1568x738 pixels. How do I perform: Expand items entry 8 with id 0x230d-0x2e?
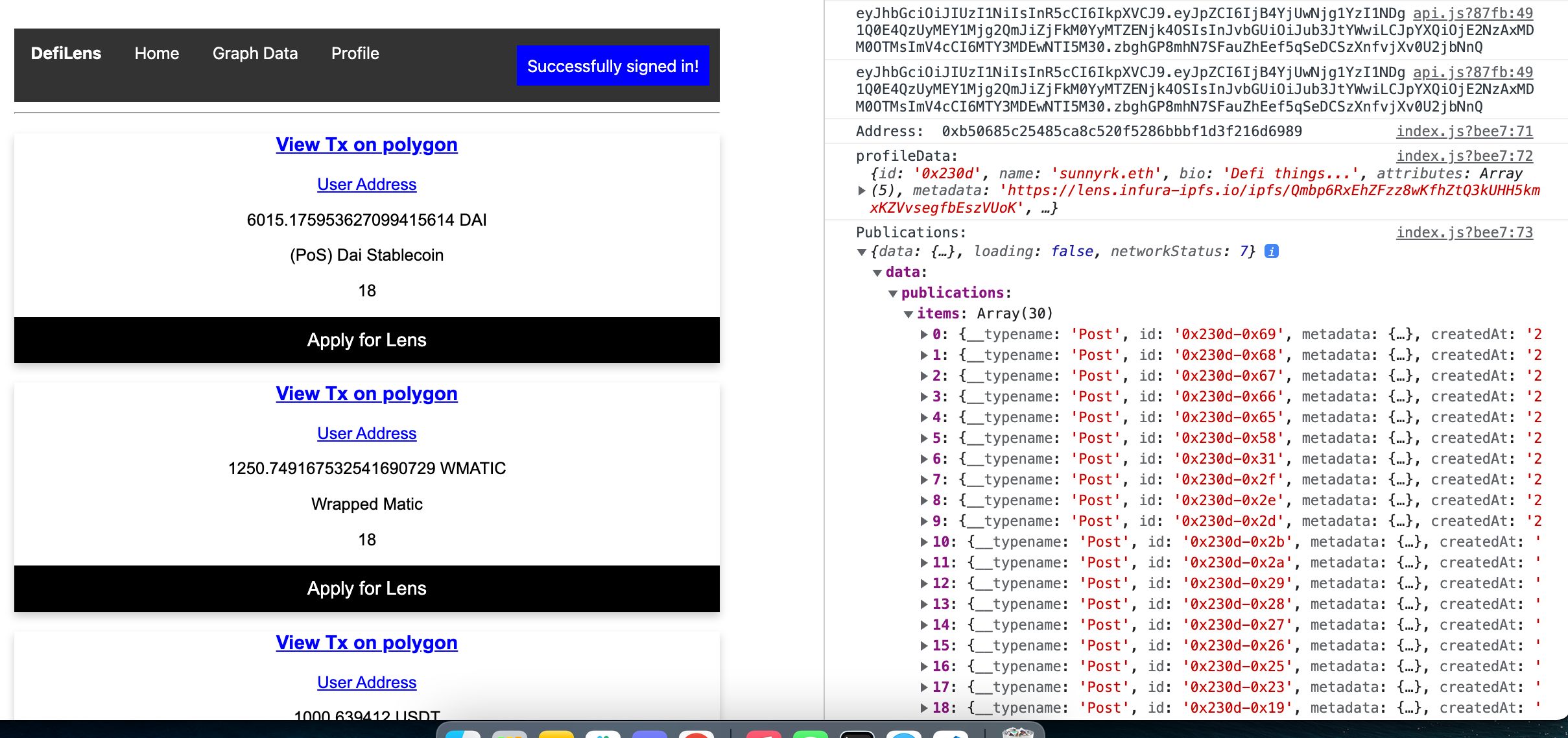pos(924,501)
